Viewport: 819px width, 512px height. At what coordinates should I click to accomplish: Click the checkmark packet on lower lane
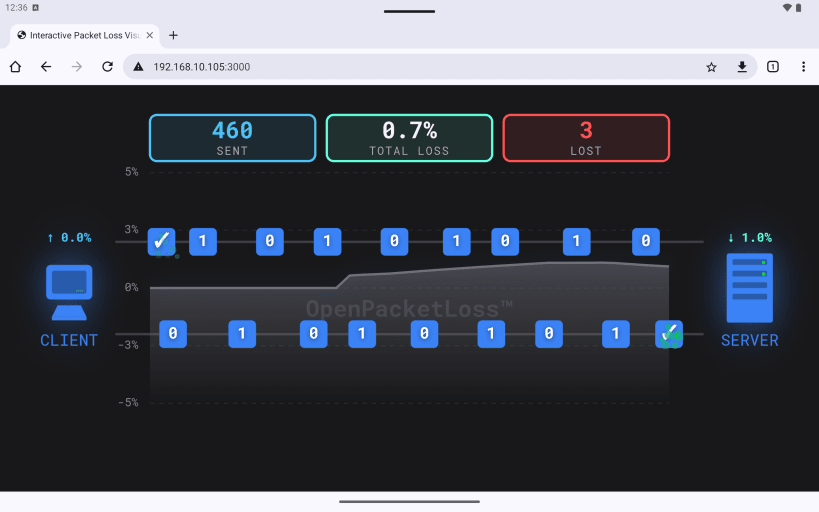click(669, 334)
